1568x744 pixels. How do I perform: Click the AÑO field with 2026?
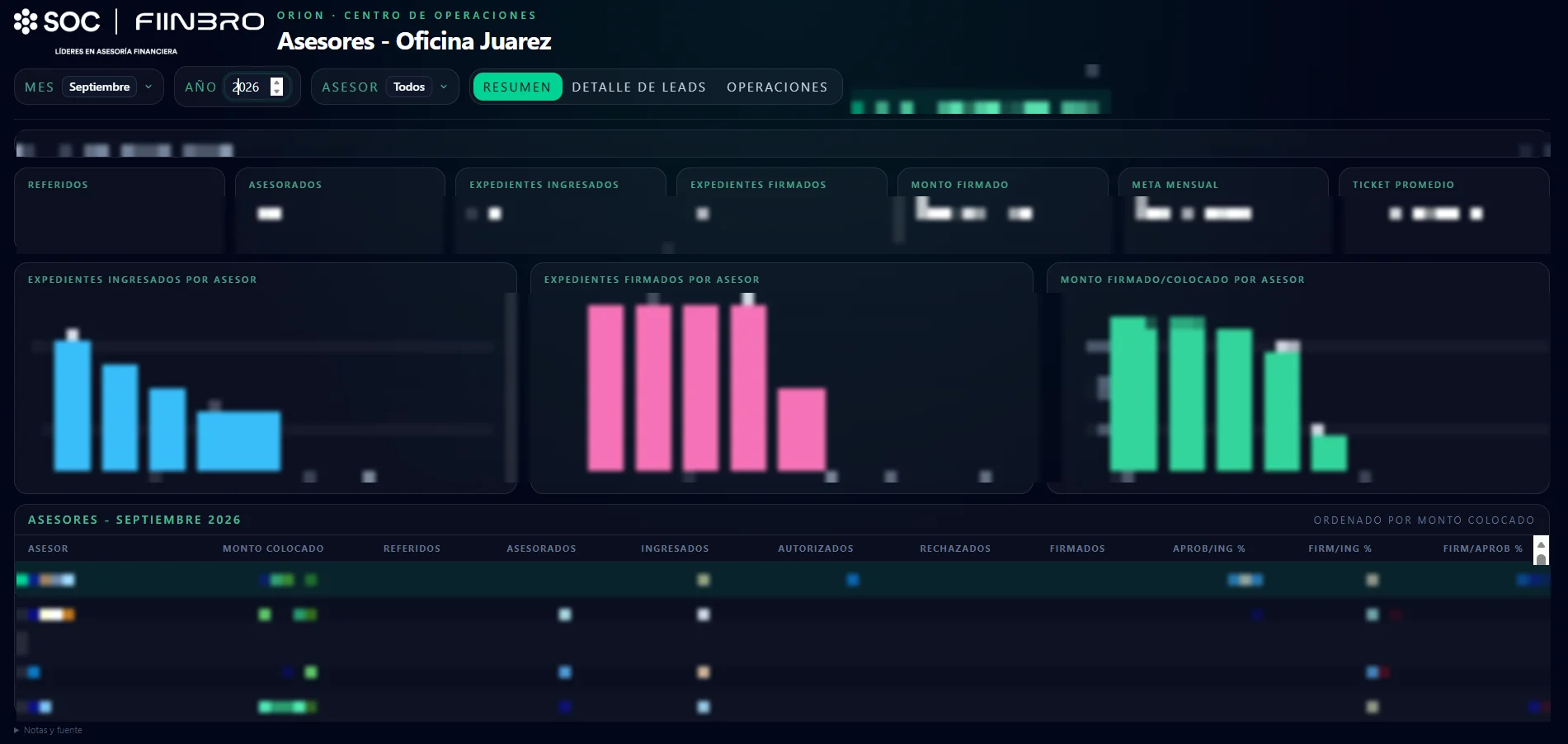(257, 87)
